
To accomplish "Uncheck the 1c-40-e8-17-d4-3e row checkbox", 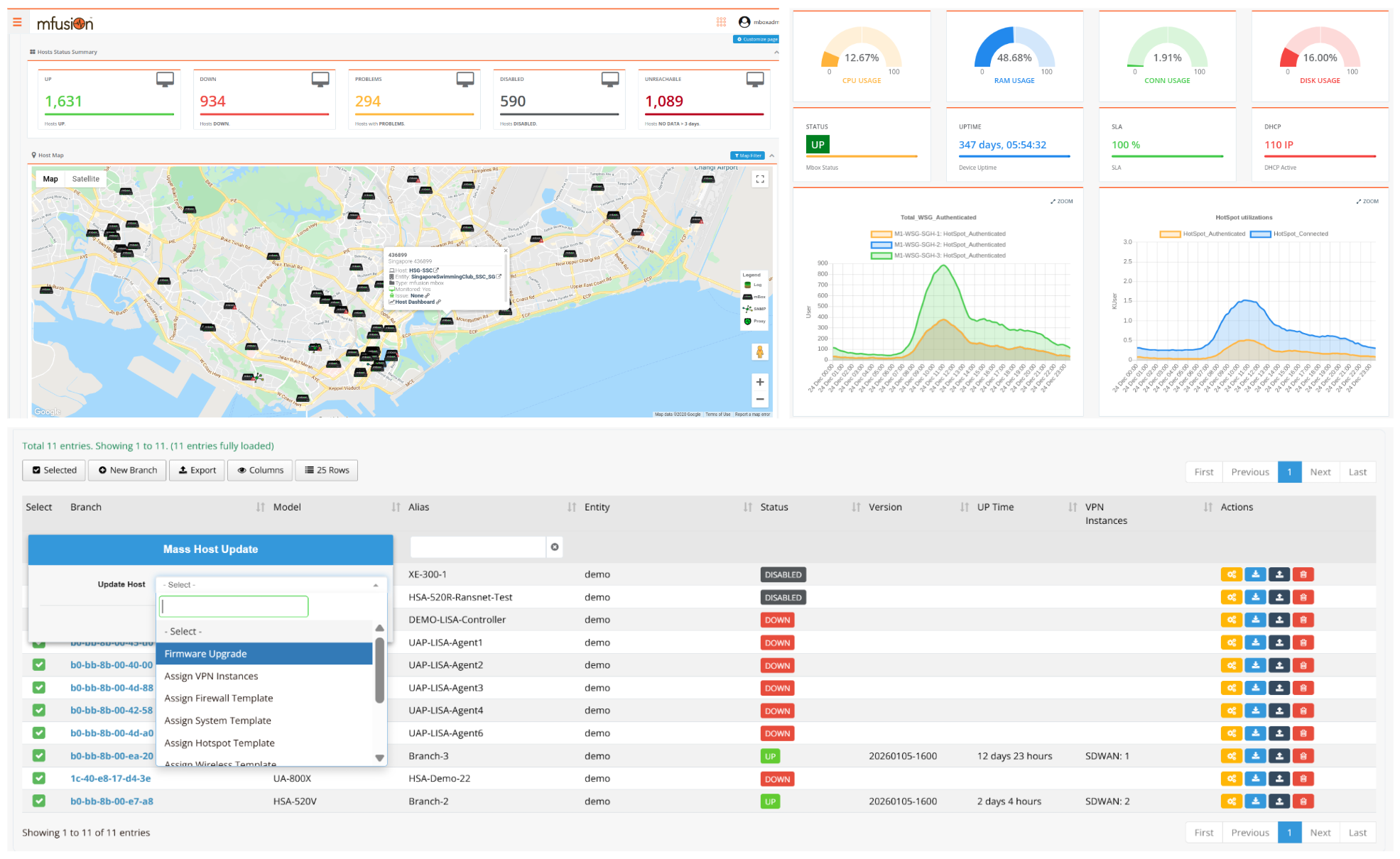I will (39, 779).
